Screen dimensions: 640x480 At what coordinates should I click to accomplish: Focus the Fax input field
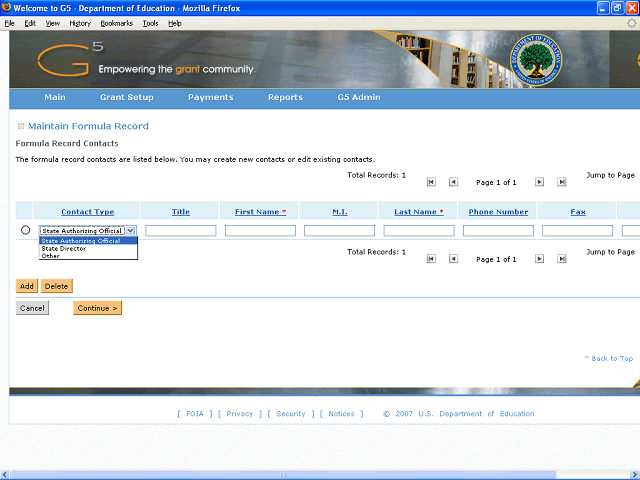click(578, 231)
